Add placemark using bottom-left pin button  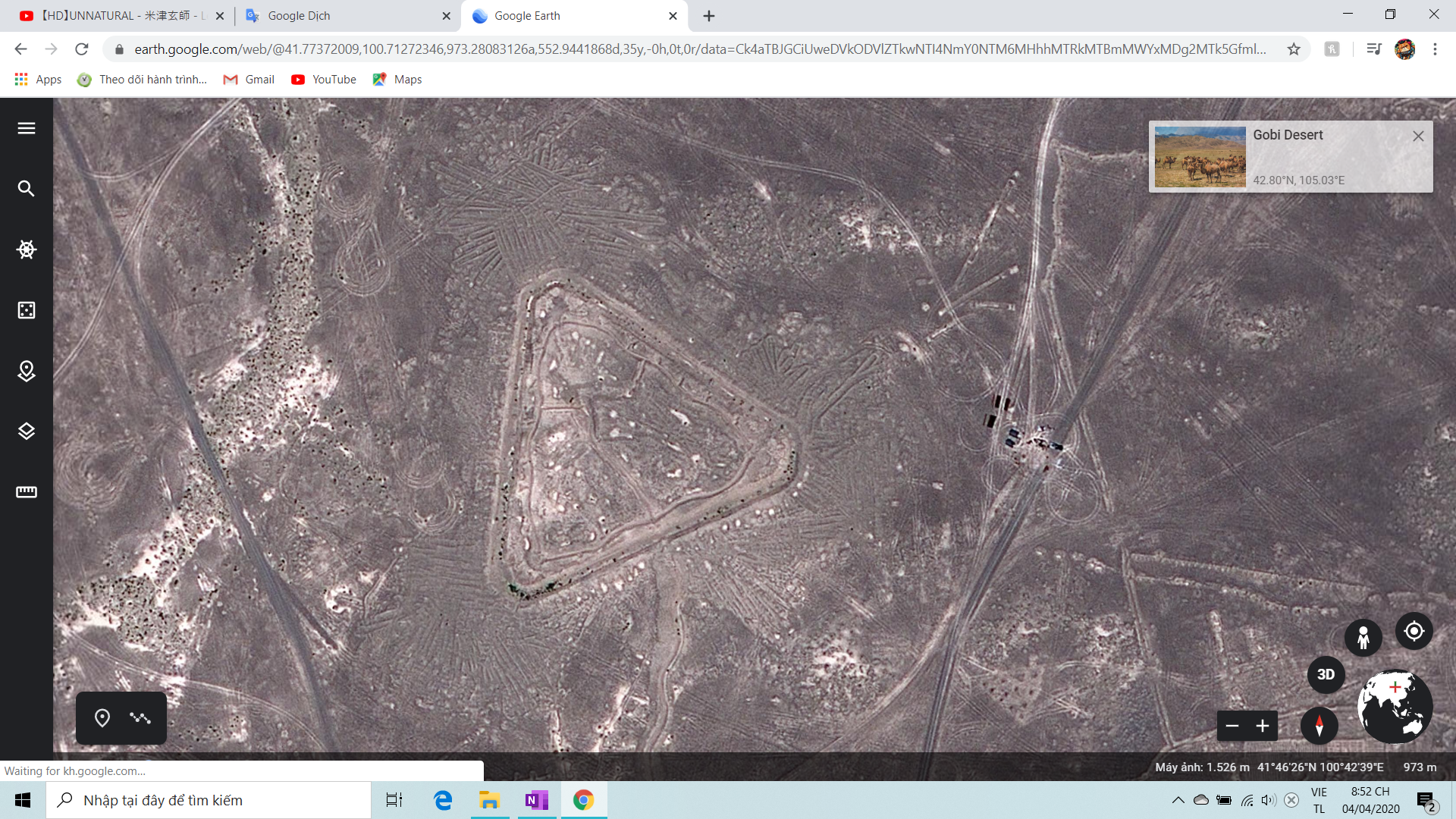(102, 717)
